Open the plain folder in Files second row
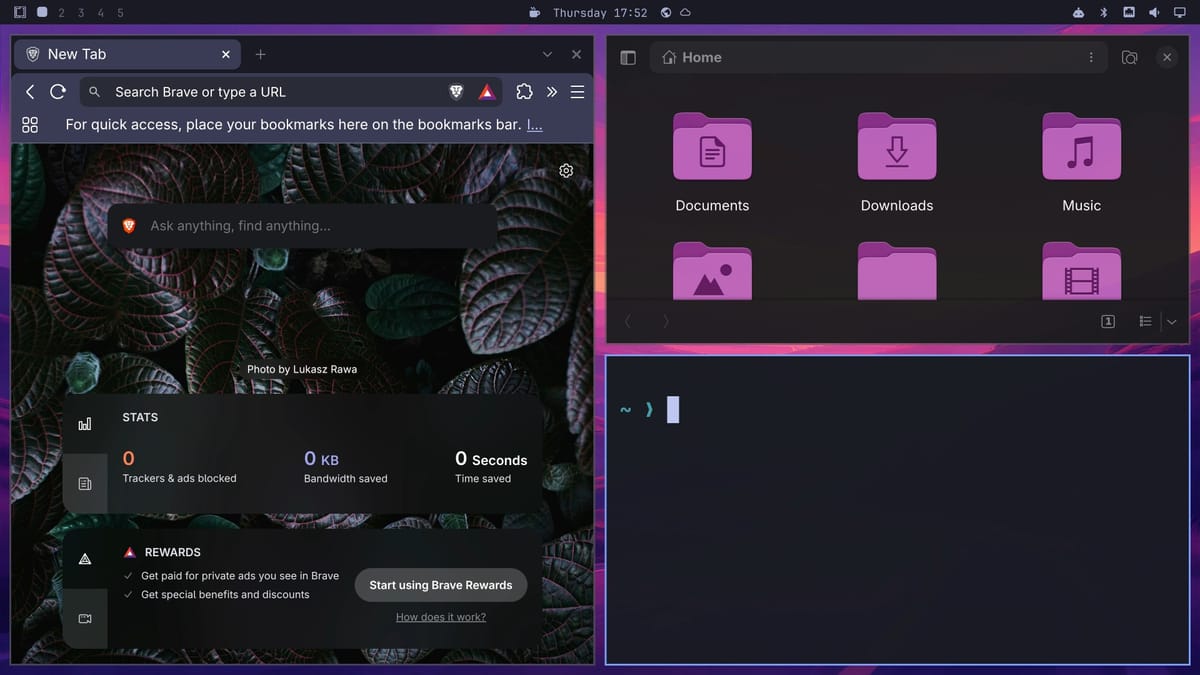 point(897,270)
